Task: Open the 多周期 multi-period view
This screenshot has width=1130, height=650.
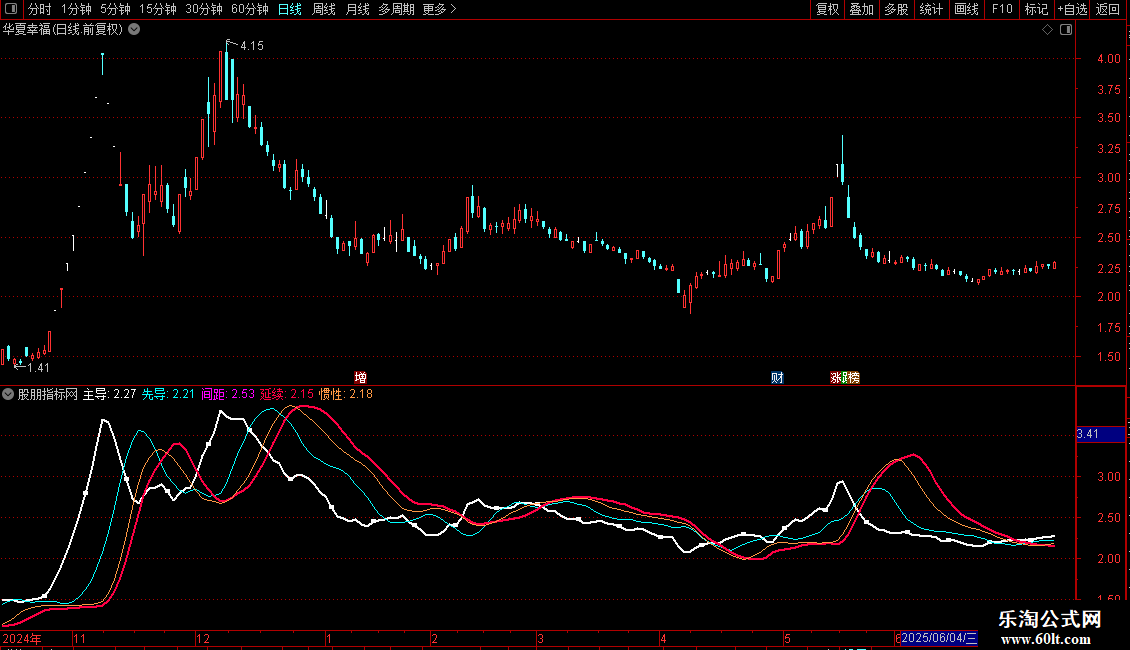Action: [x=396, y=9]
